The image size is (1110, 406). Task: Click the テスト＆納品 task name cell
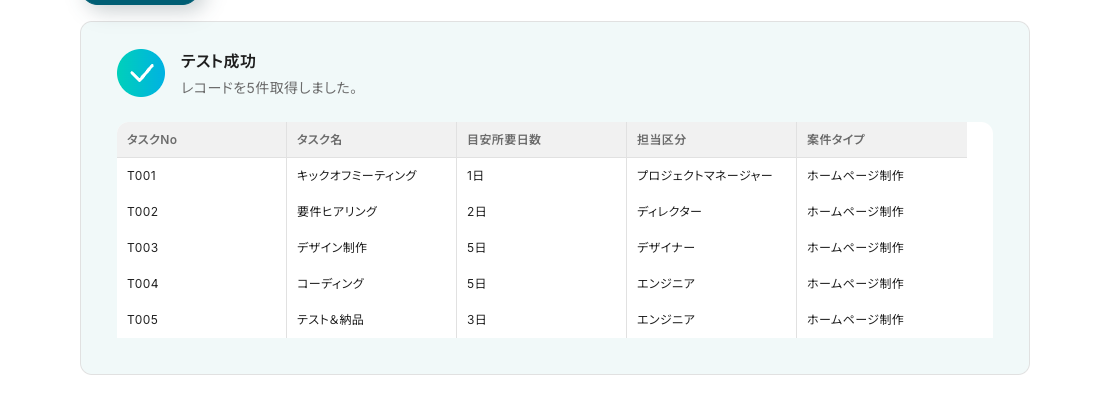(x=330, y=320)
